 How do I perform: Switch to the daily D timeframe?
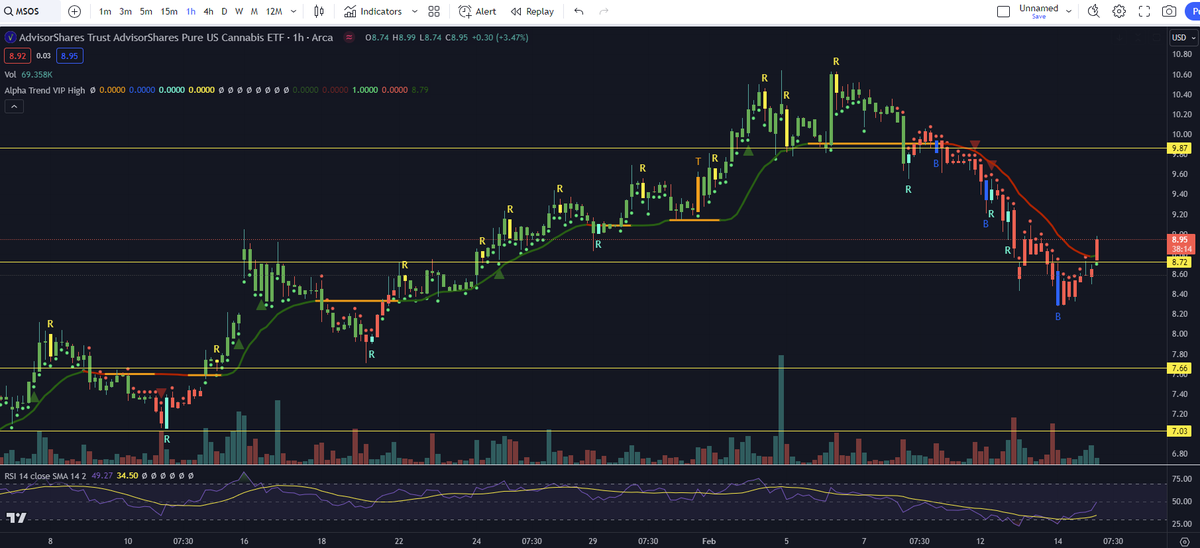tap(224, 11)
